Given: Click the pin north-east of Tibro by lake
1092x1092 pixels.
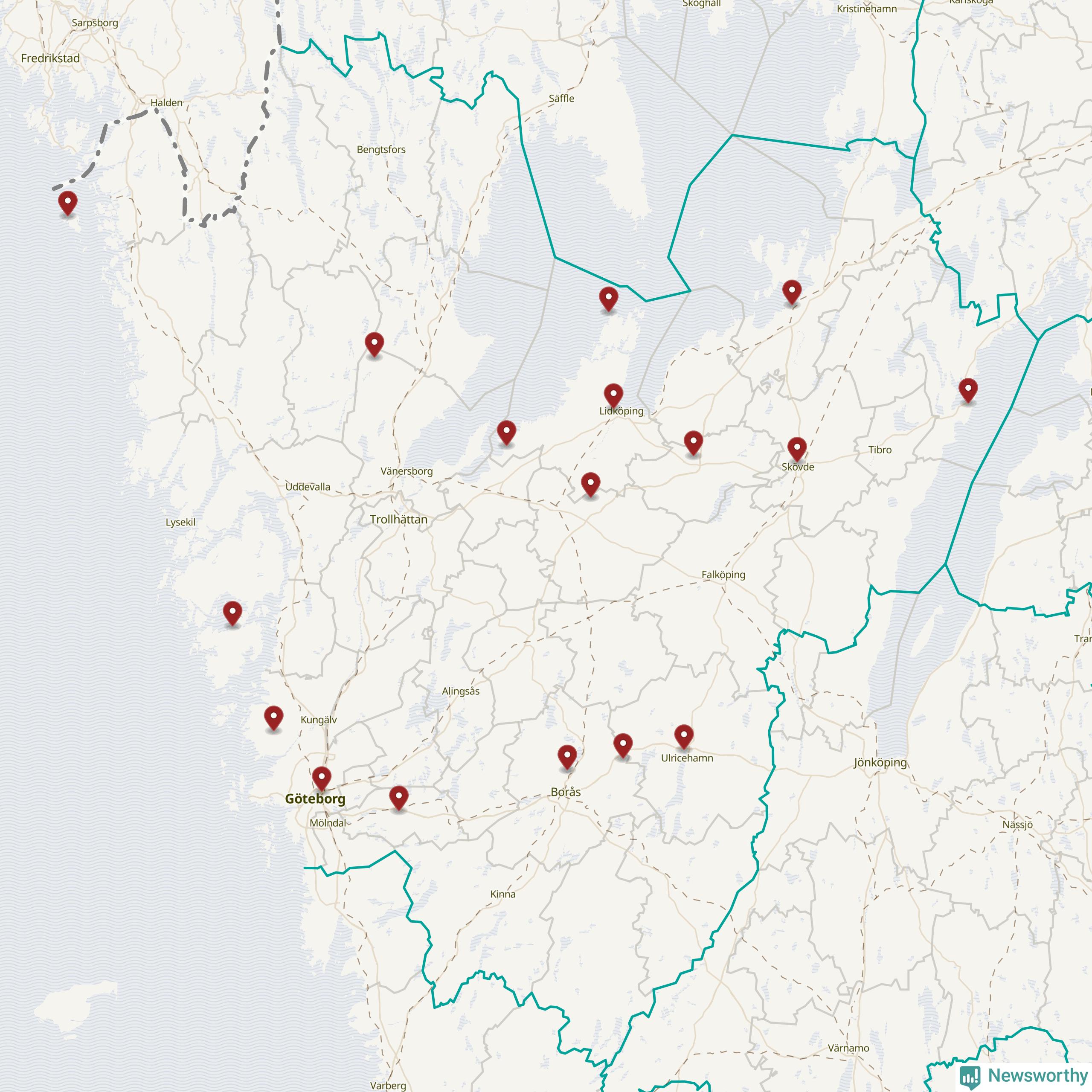Looking at the screenshot, I should click(x=968, y=391).
